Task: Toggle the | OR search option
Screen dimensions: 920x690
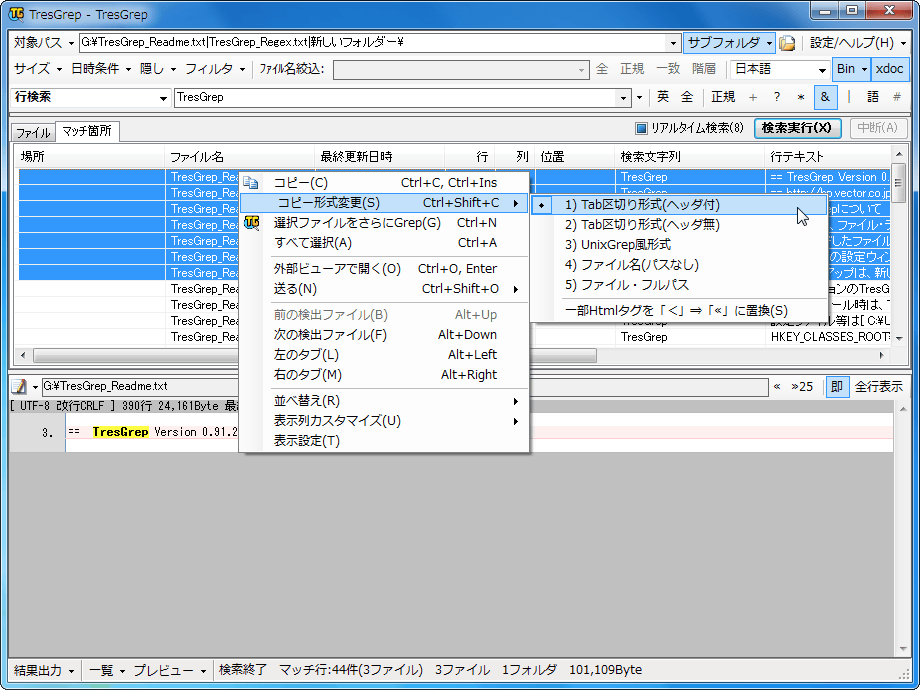Action: point(849,97)
